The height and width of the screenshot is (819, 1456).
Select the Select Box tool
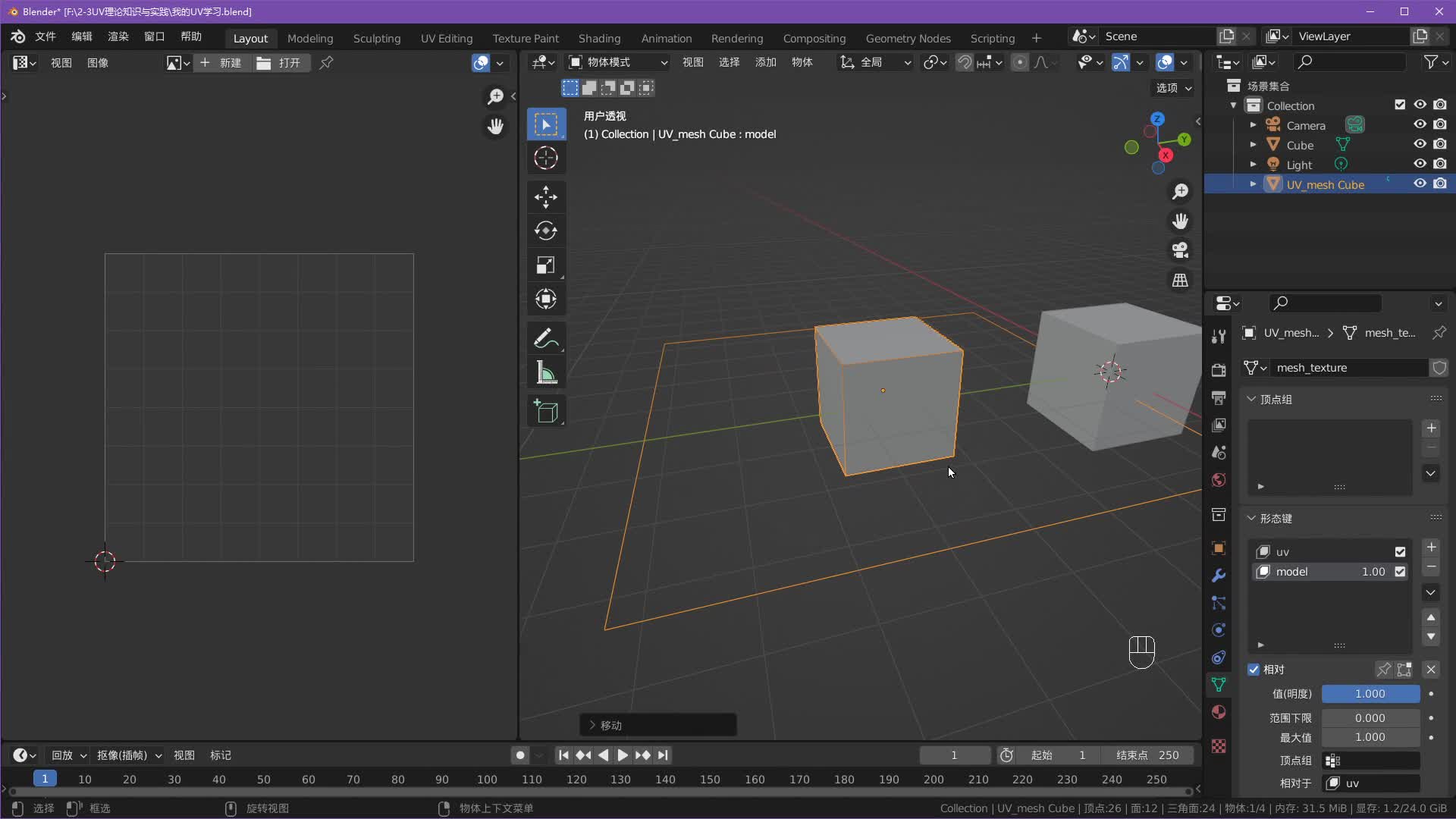pos(546,124)
